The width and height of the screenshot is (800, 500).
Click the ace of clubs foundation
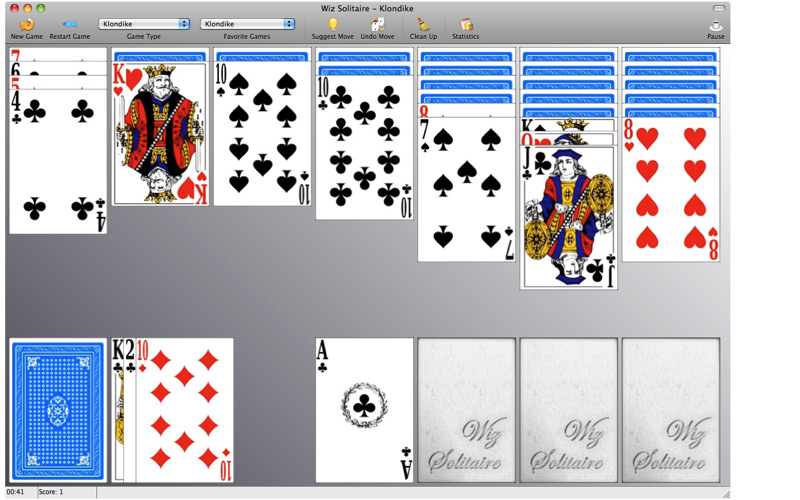(364, 410)
